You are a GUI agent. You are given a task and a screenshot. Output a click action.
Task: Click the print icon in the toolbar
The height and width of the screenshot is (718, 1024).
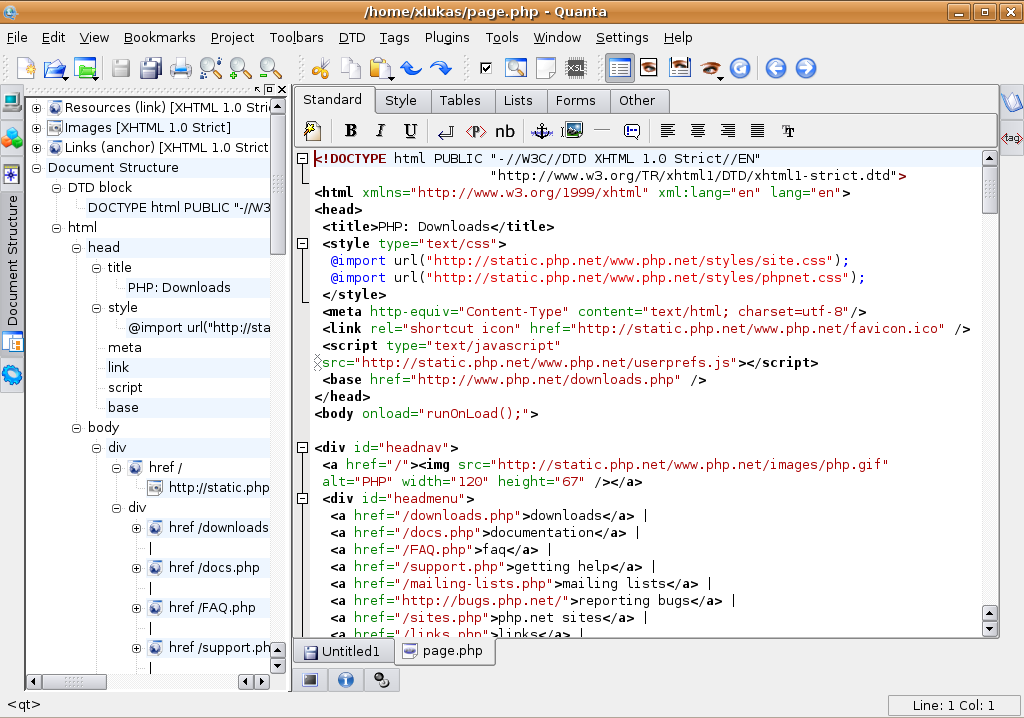coord(181,69)
